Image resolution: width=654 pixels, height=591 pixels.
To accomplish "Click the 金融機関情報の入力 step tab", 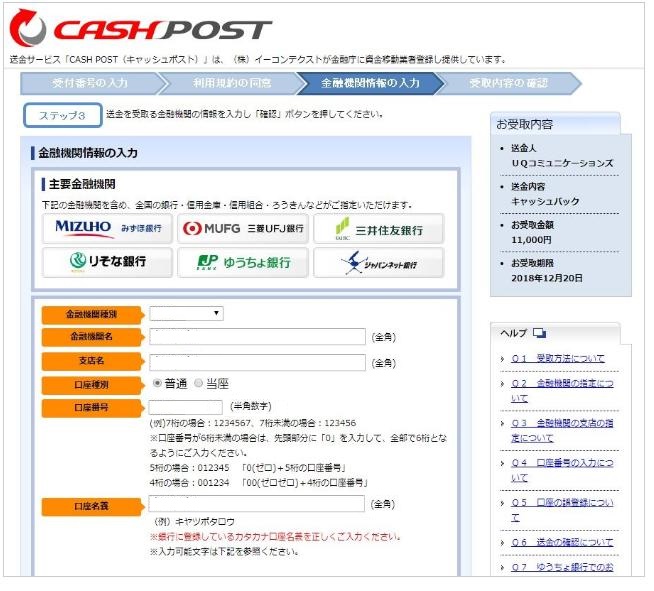I will pyautogui.click(x=370, y=83).
